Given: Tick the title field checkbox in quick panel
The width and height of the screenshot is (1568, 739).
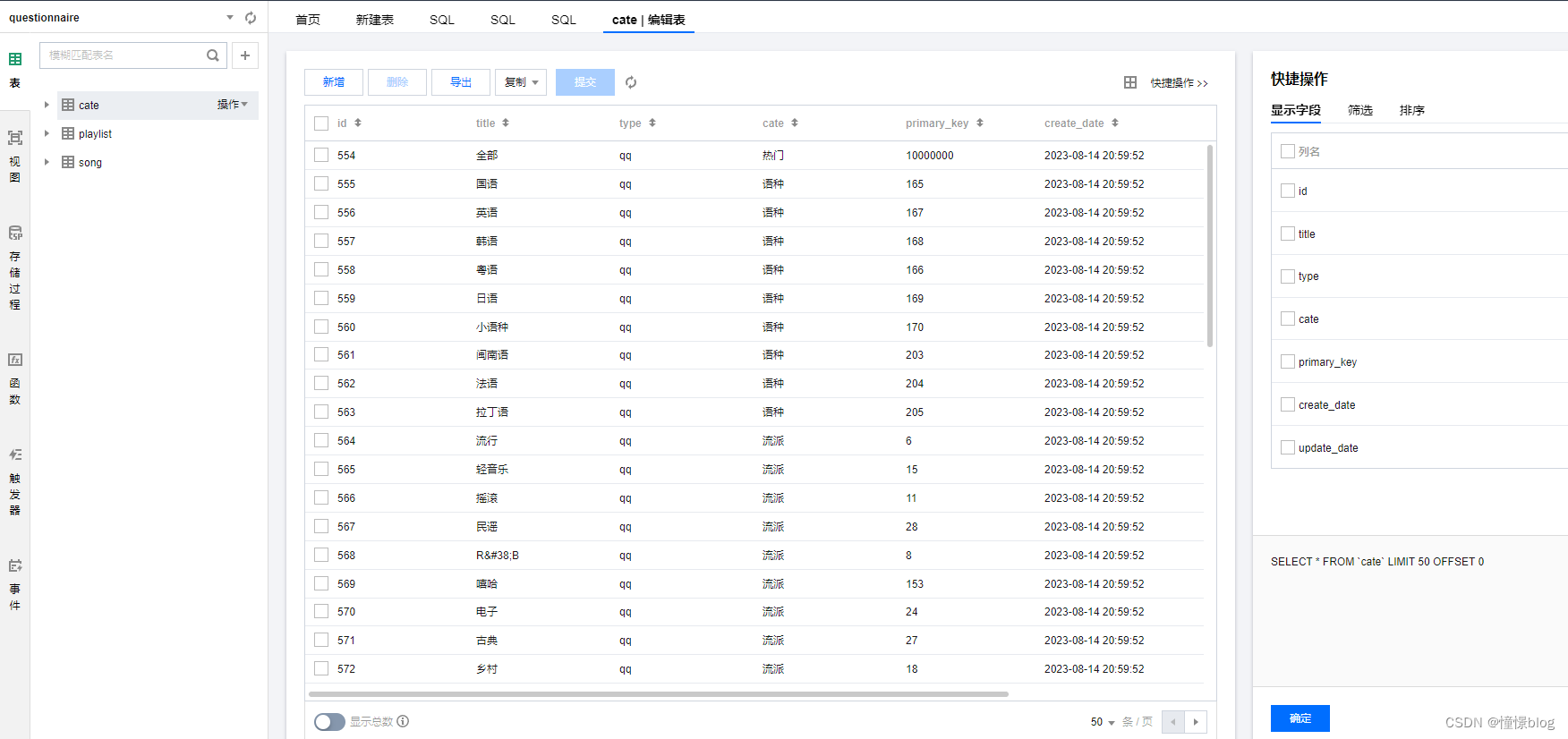Looking at the screenshot, I should 1288,234.
